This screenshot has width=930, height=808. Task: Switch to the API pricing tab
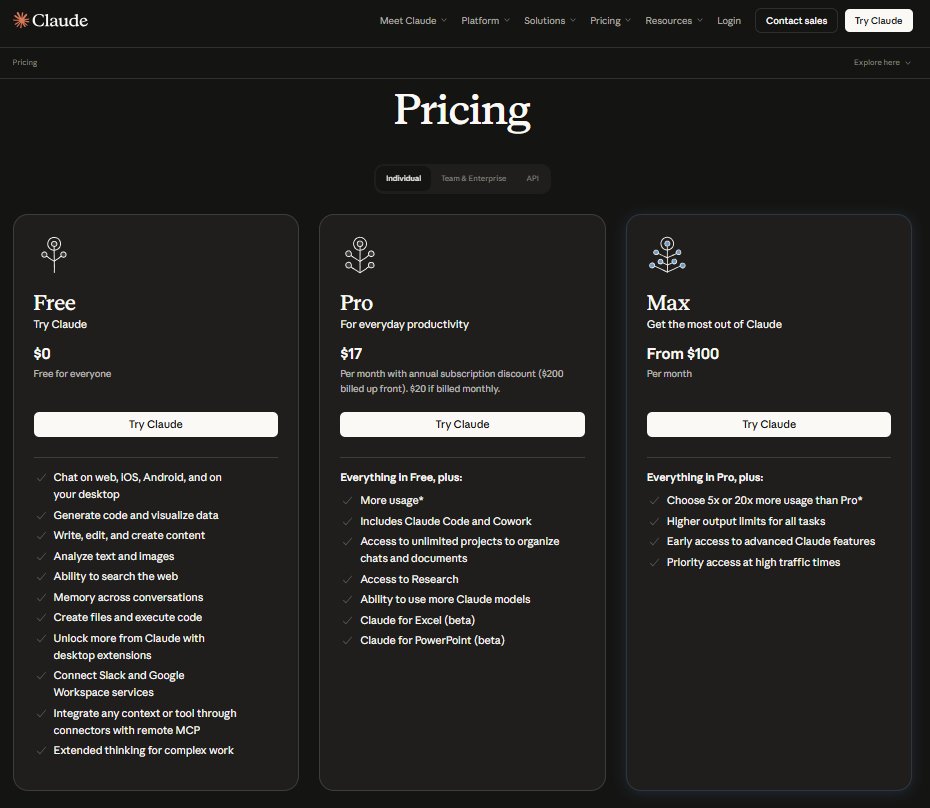(x=533, y=179)
